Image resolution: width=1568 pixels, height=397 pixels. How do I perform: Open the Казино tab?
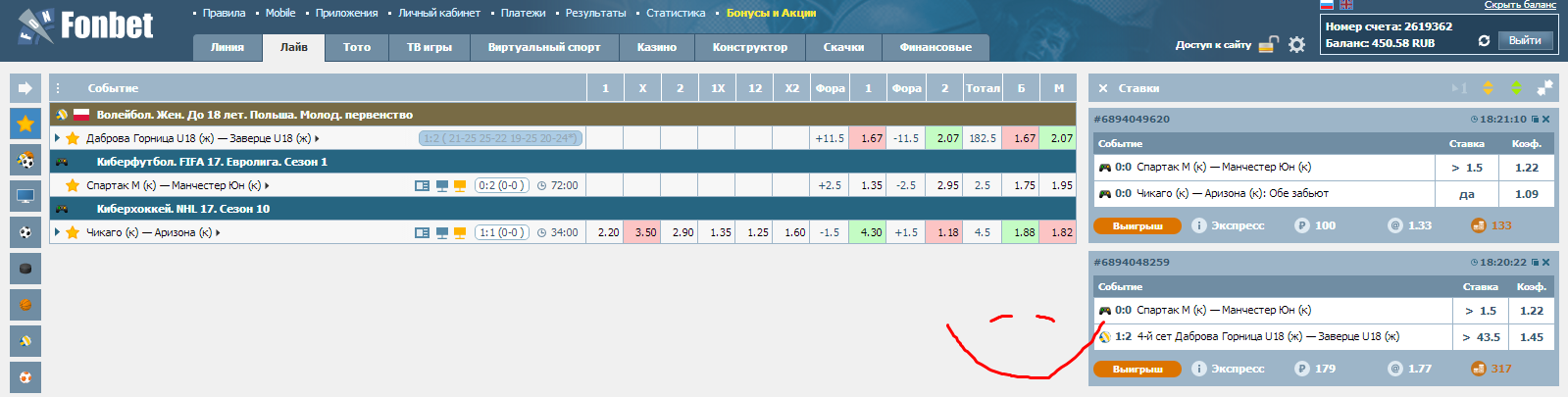(x=657, y=47)
